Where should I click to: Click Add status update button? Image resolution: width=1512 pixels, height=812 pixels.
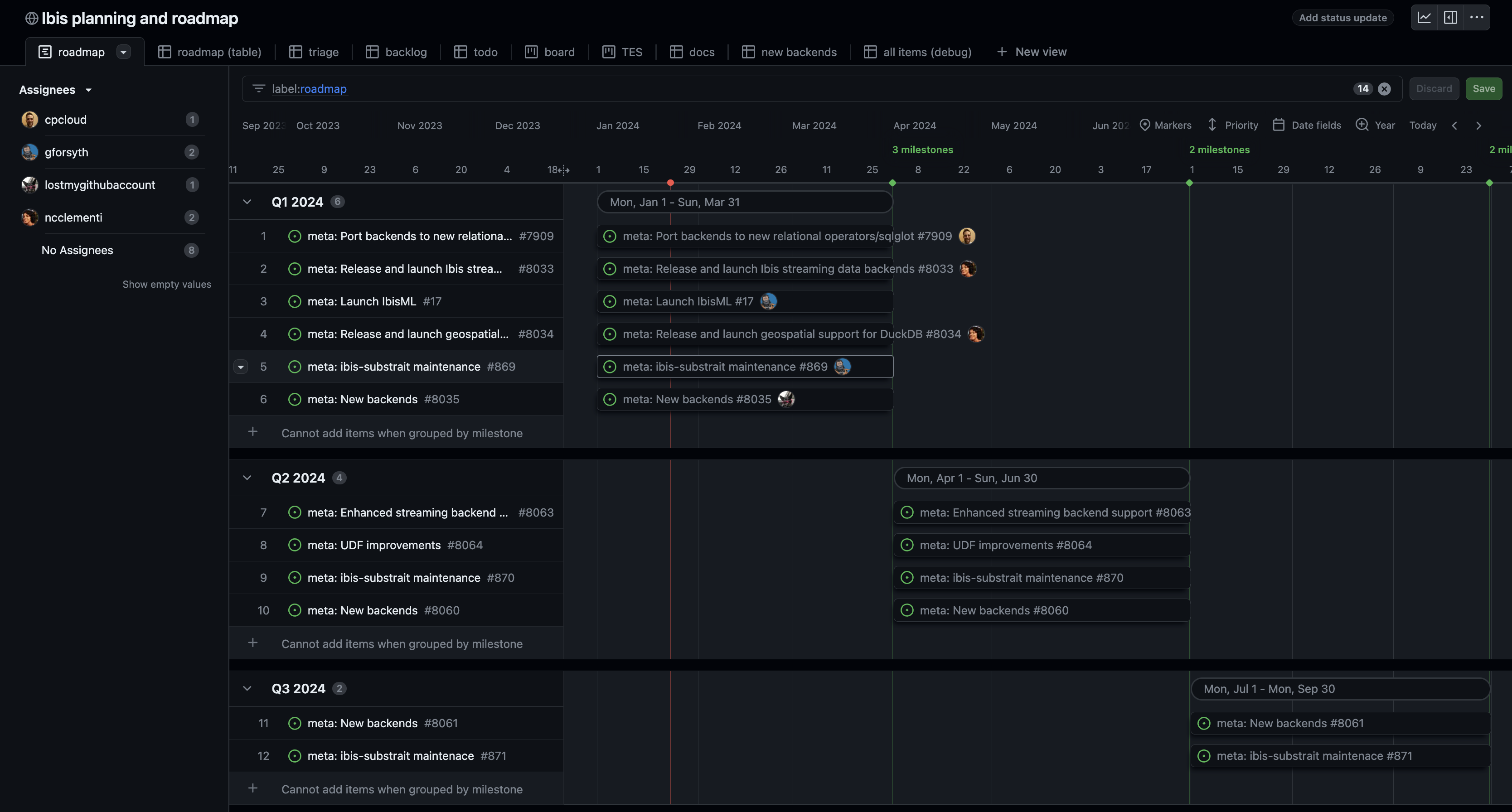(1342, 18)
